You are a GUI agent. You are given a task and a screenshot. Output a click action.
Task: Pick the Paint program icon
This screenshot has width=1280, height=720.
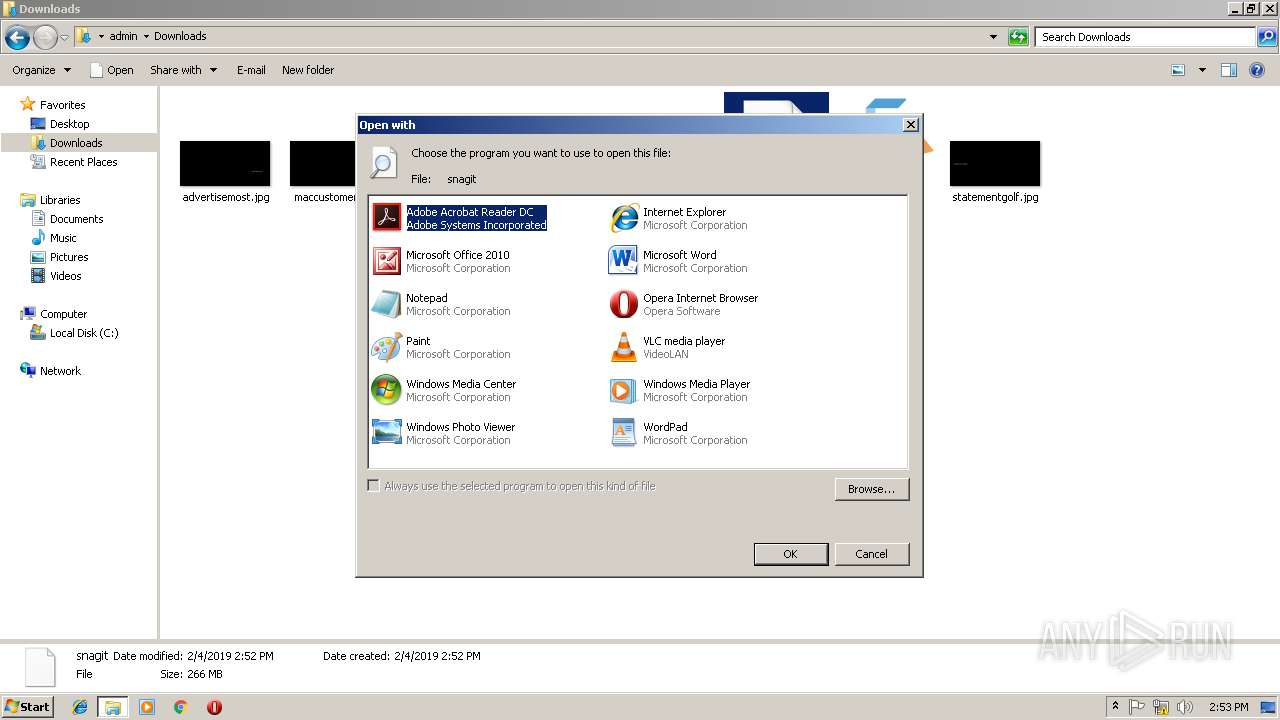(386, 346)
